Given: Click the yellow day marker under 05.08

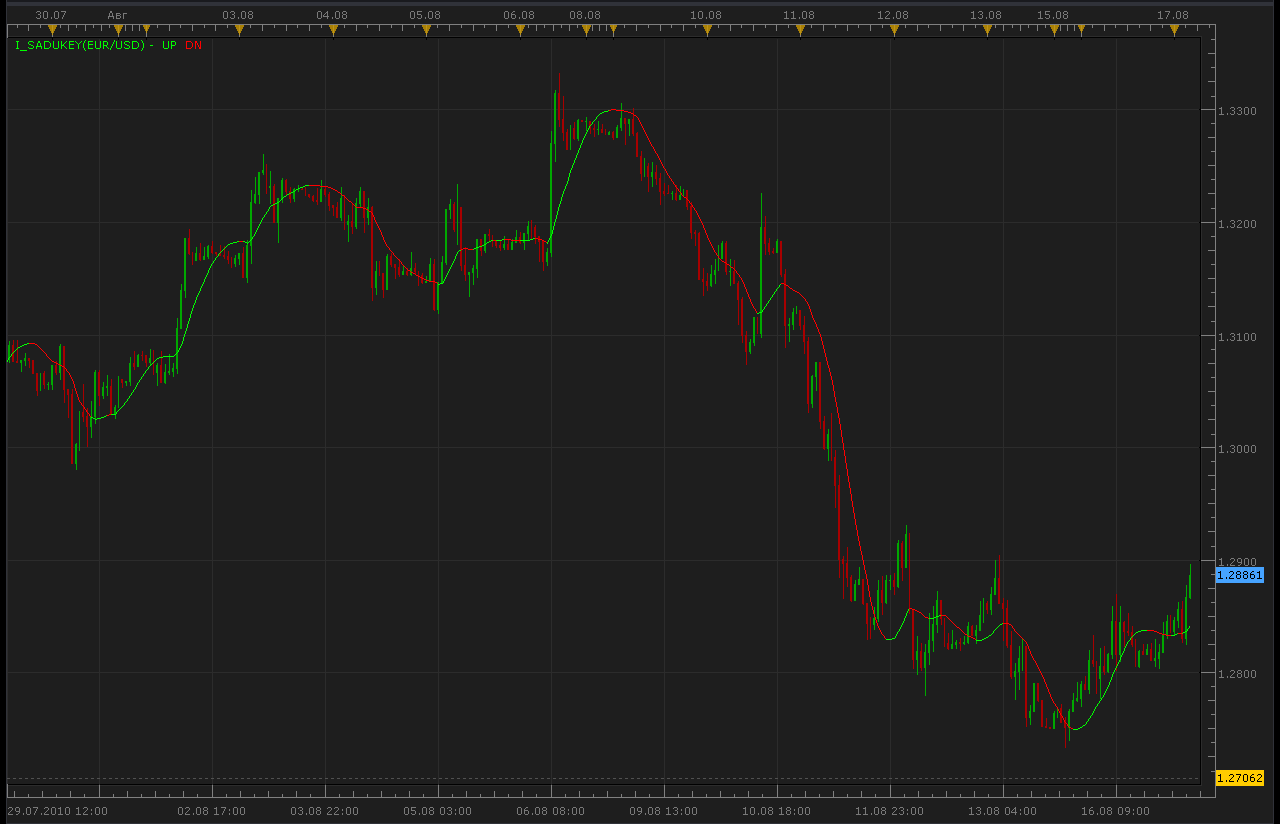Looking at the screenshot, I should pyautogui.click(x=426, y=31).
